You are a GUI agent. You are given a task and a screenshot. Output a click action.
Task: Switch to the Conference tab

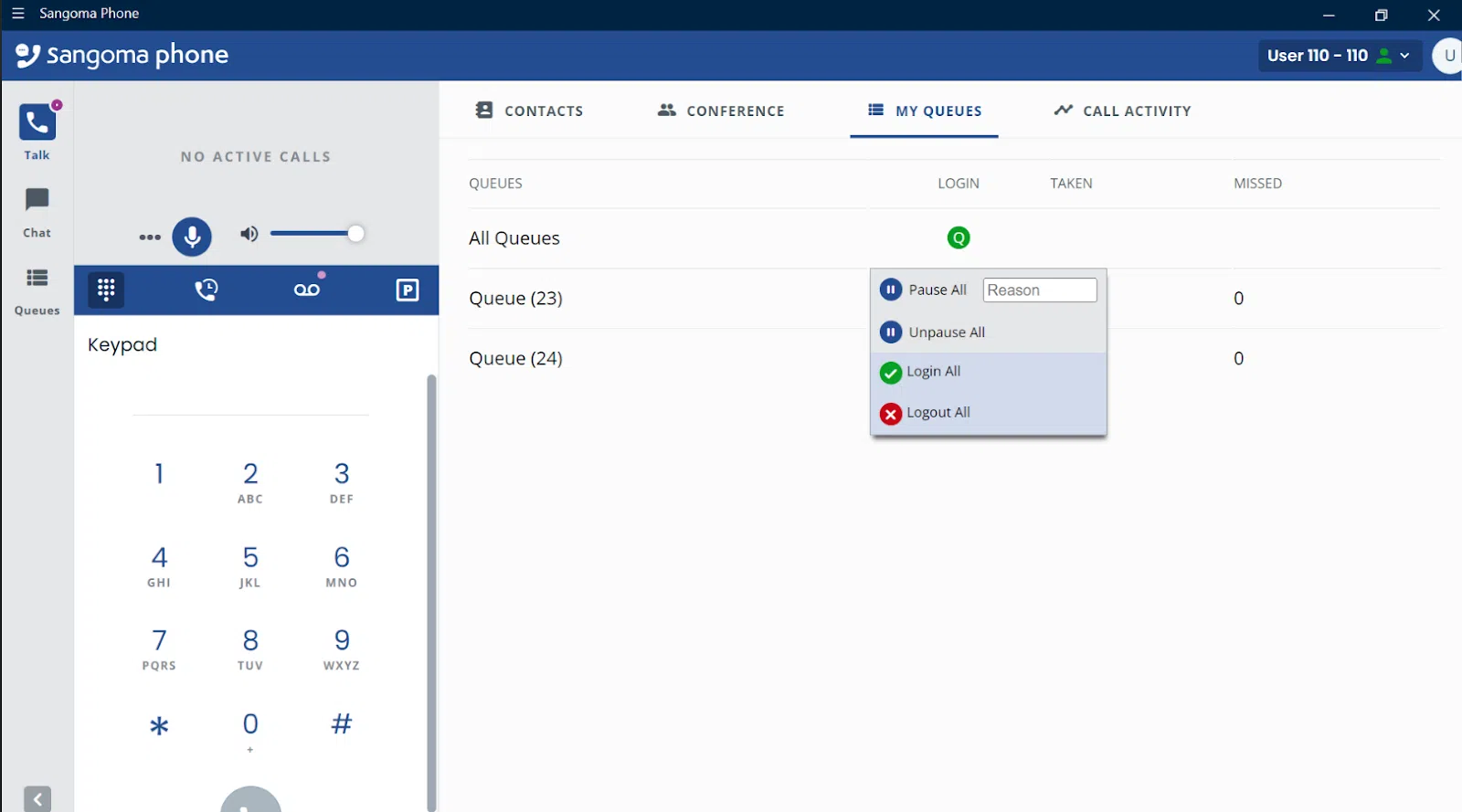721,111
